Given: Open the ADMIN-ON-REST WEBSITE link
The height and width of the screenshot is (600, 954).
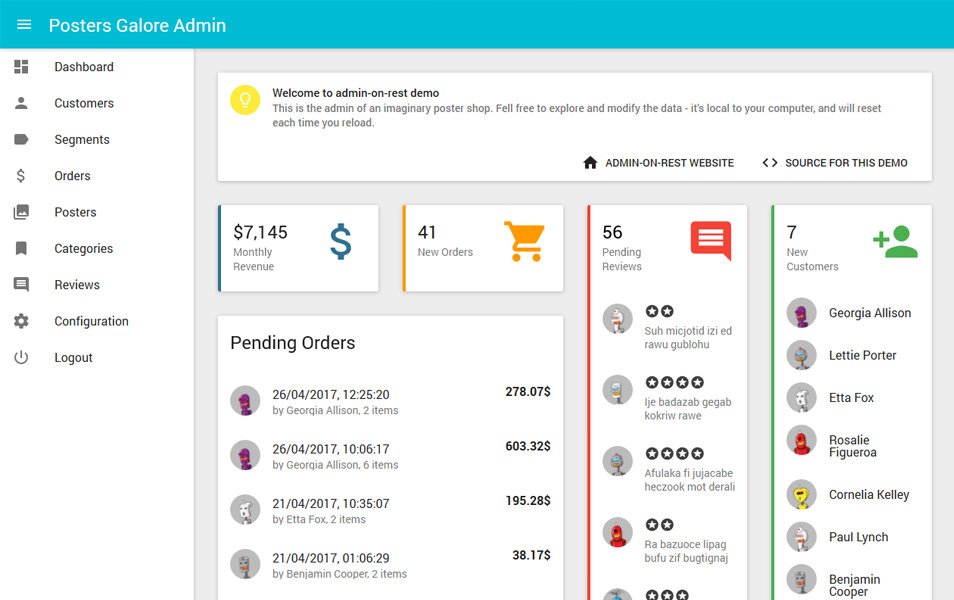Looking at the screenshot, I should [x=658, y=163].
